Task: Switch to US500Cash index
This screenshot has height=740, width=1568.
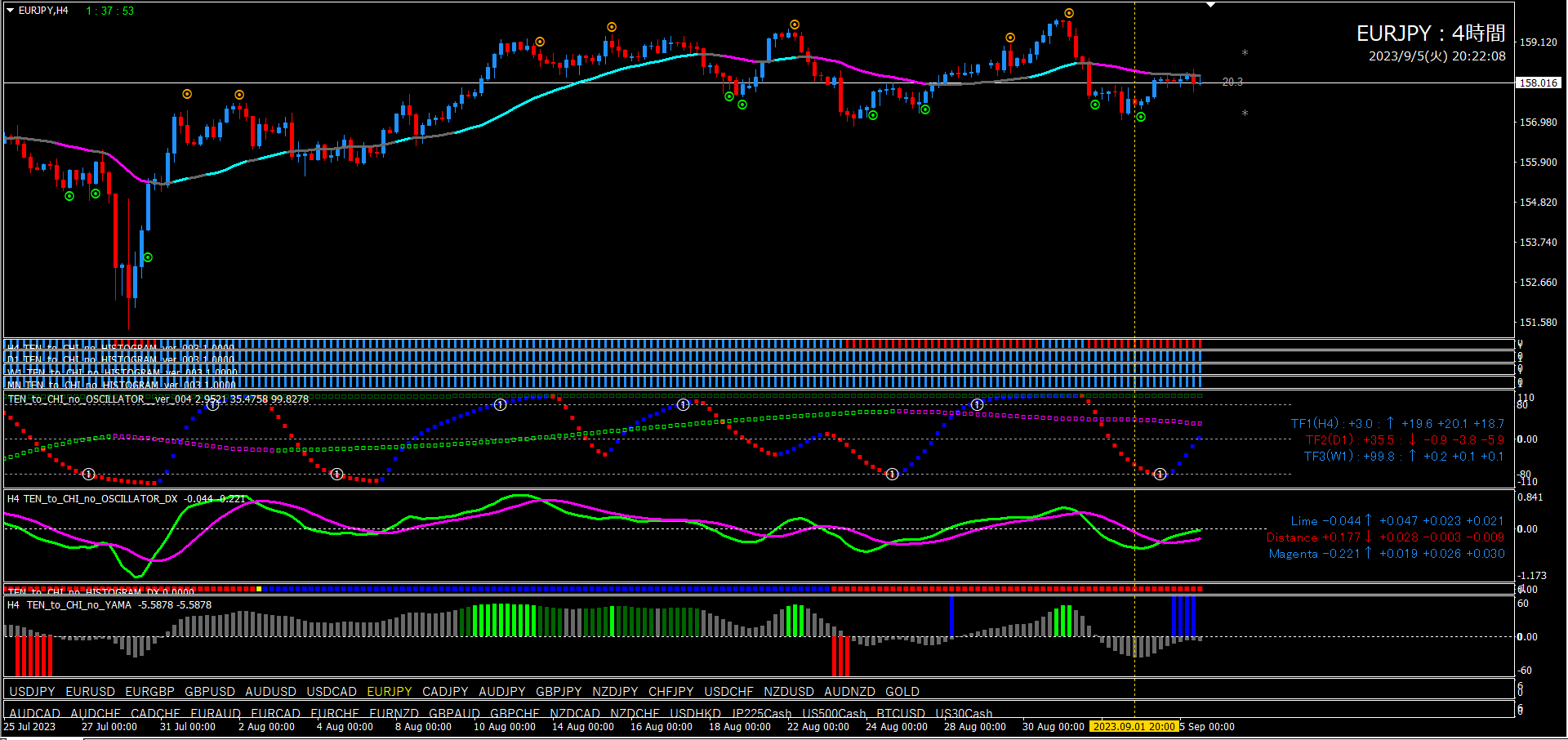Action: (834, 714)
